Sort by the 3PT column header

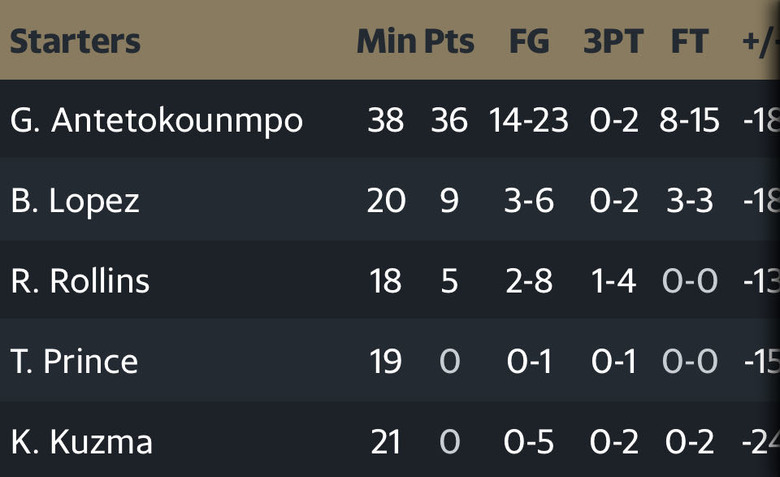[x=613, y=41]
